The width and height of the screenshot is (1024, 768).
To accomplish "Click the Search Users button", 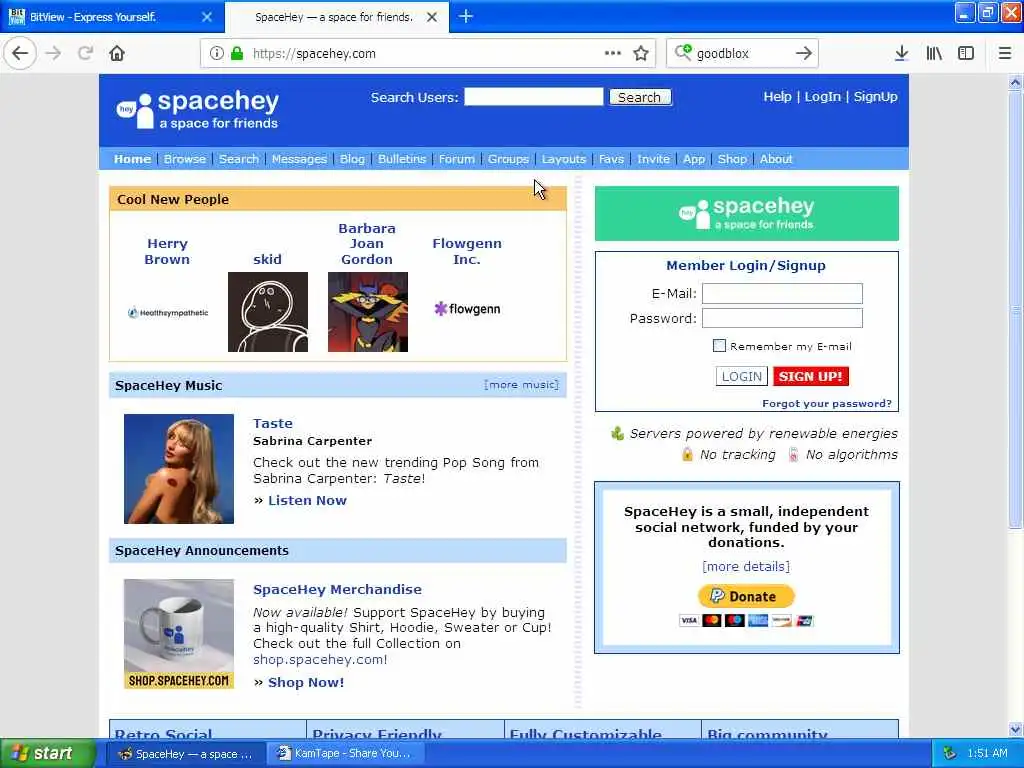I will pos(640,97).
